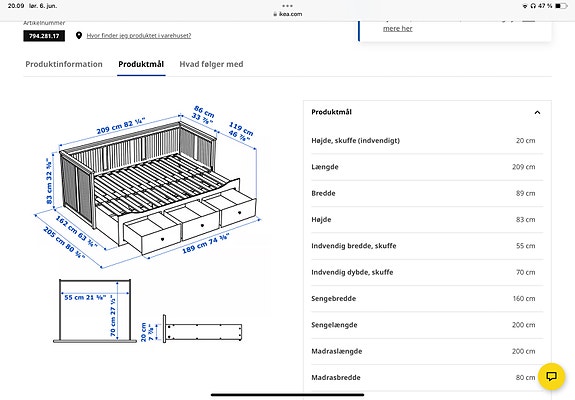Tap the ikea.com address bar
Screen dimensions: 575x400
[288, 14]
